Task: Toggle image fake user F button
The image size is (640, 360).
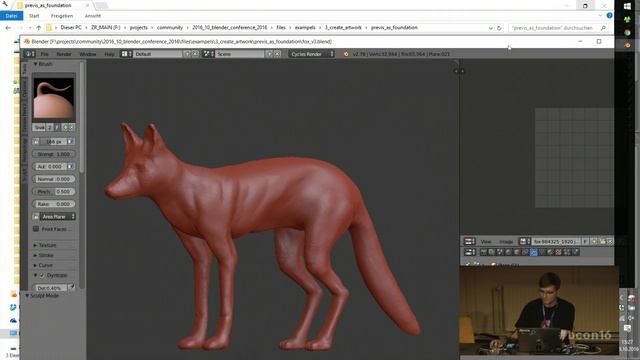Action: (585, 242)
